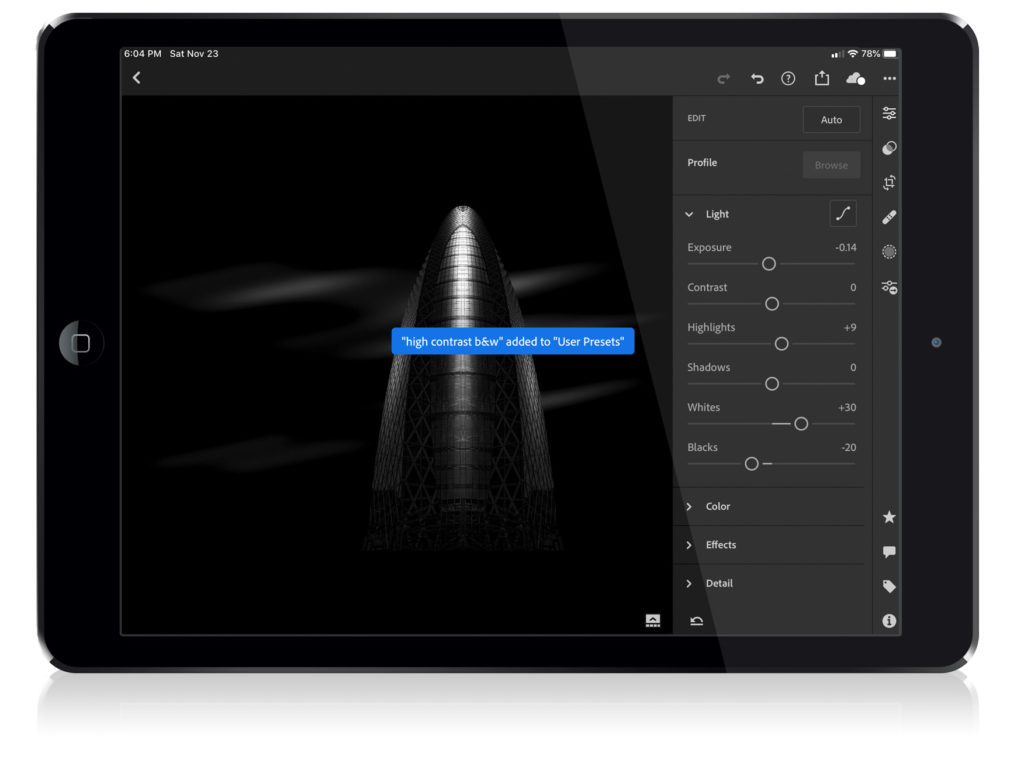Viewport: 1024px width, 780px height.
Task: Tap the 6:04 PM clock
Action: pos(142,54)
